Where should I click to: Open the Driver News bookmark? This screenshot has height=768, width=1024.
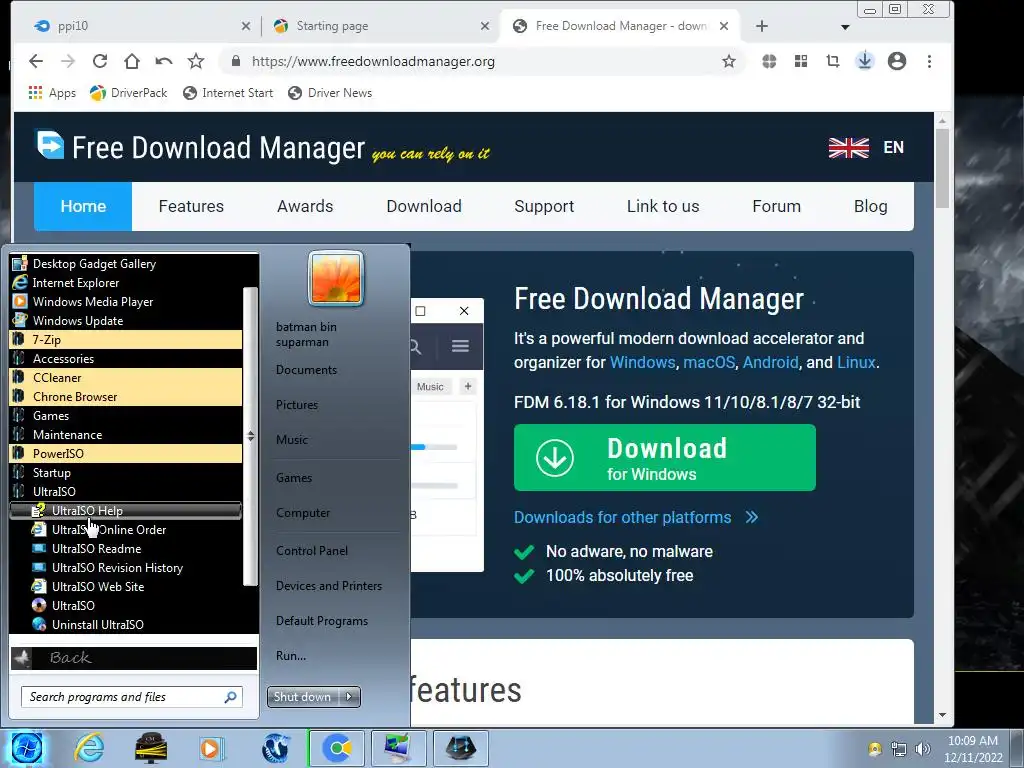[330, 93]
